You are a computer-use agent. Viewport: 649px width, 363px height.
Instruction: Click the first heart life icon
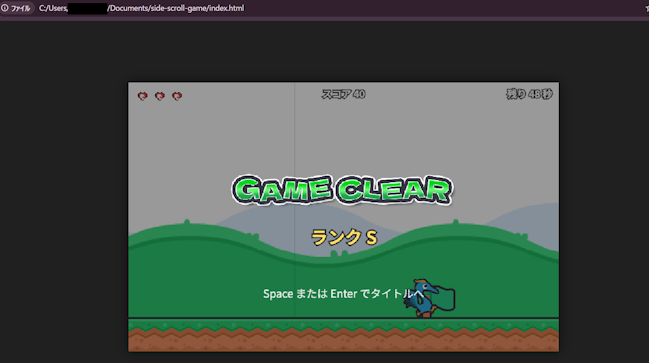coord(142,96)
